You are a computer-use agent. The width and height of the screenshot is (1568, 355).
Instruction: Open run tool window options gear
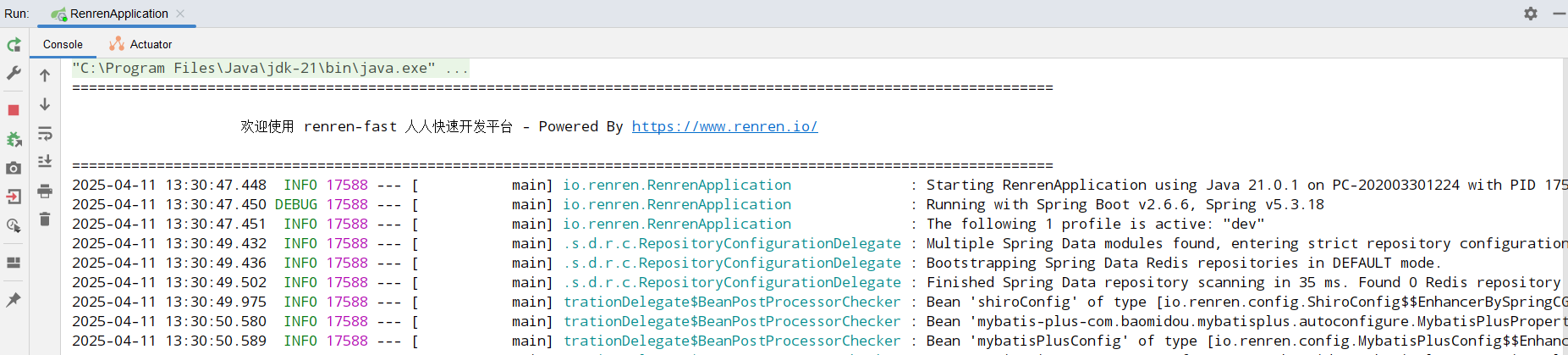click(x=1530, y=14)
